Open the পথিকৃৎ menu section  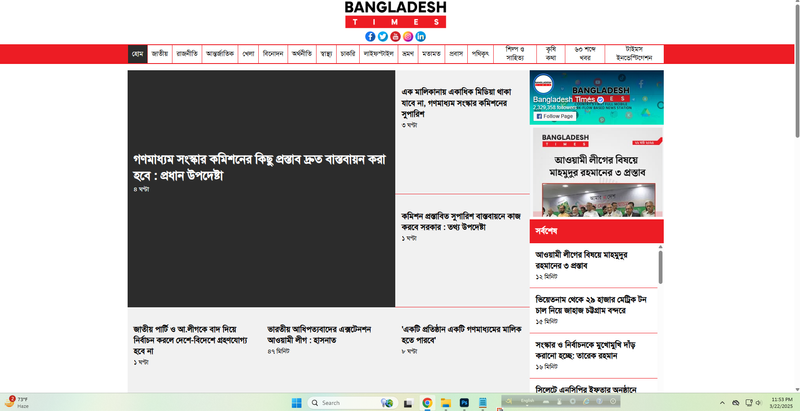point(481,54)
